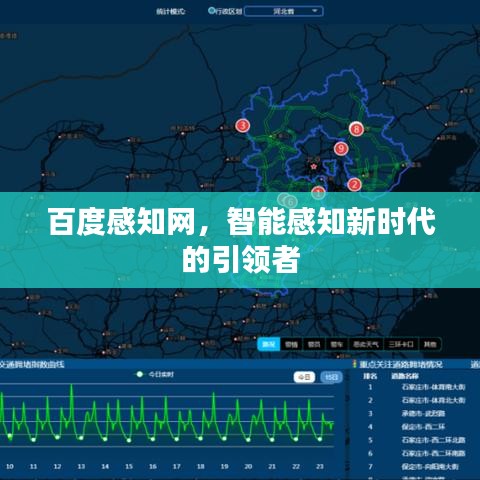Click the red star capital marker on map
The height and width of the screenshot is (480, 480).
313,166
